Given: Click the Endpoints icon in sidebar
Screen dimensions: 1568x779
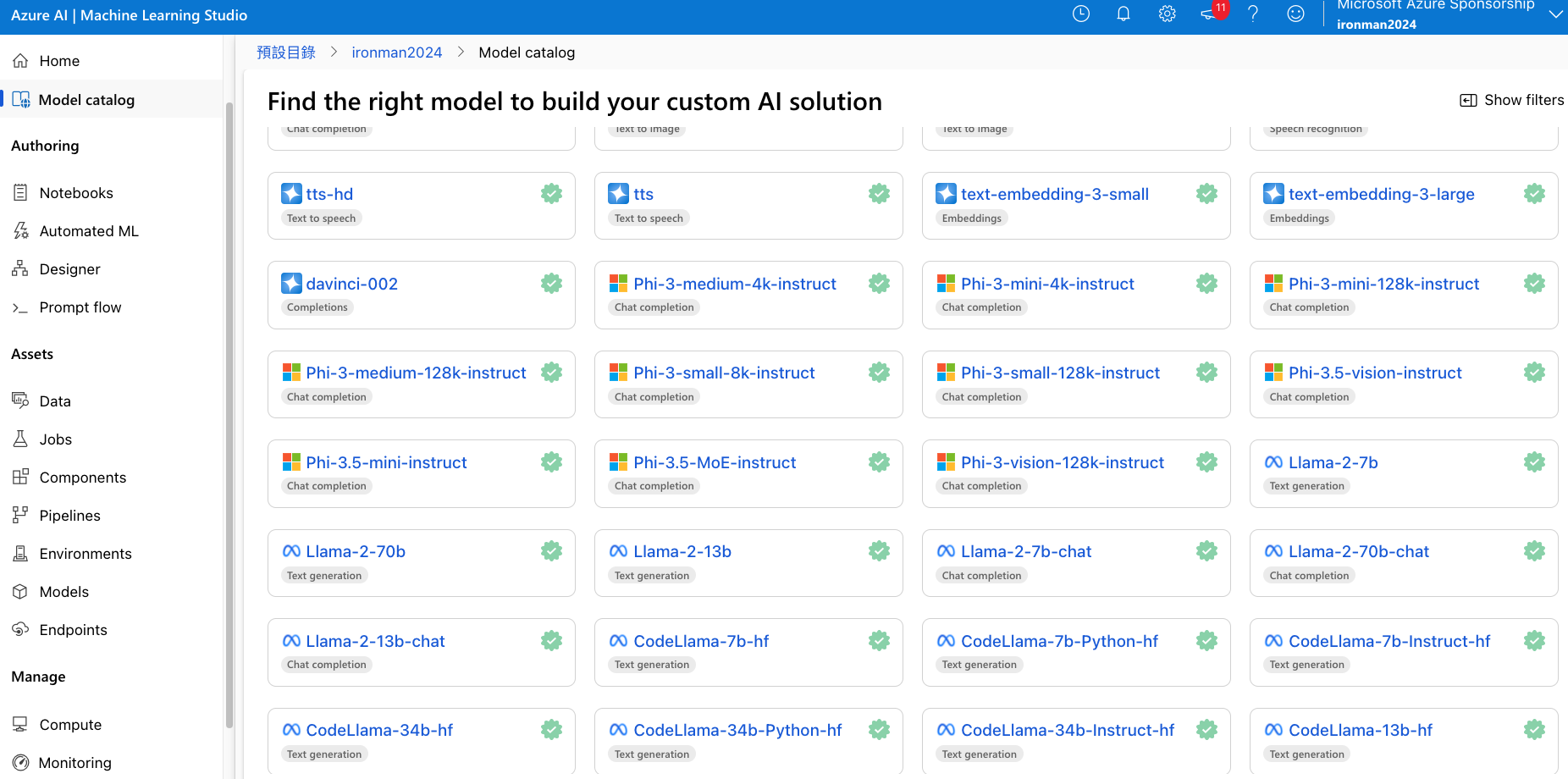Looking at the screenshot, I should click(x=20, y=629).
